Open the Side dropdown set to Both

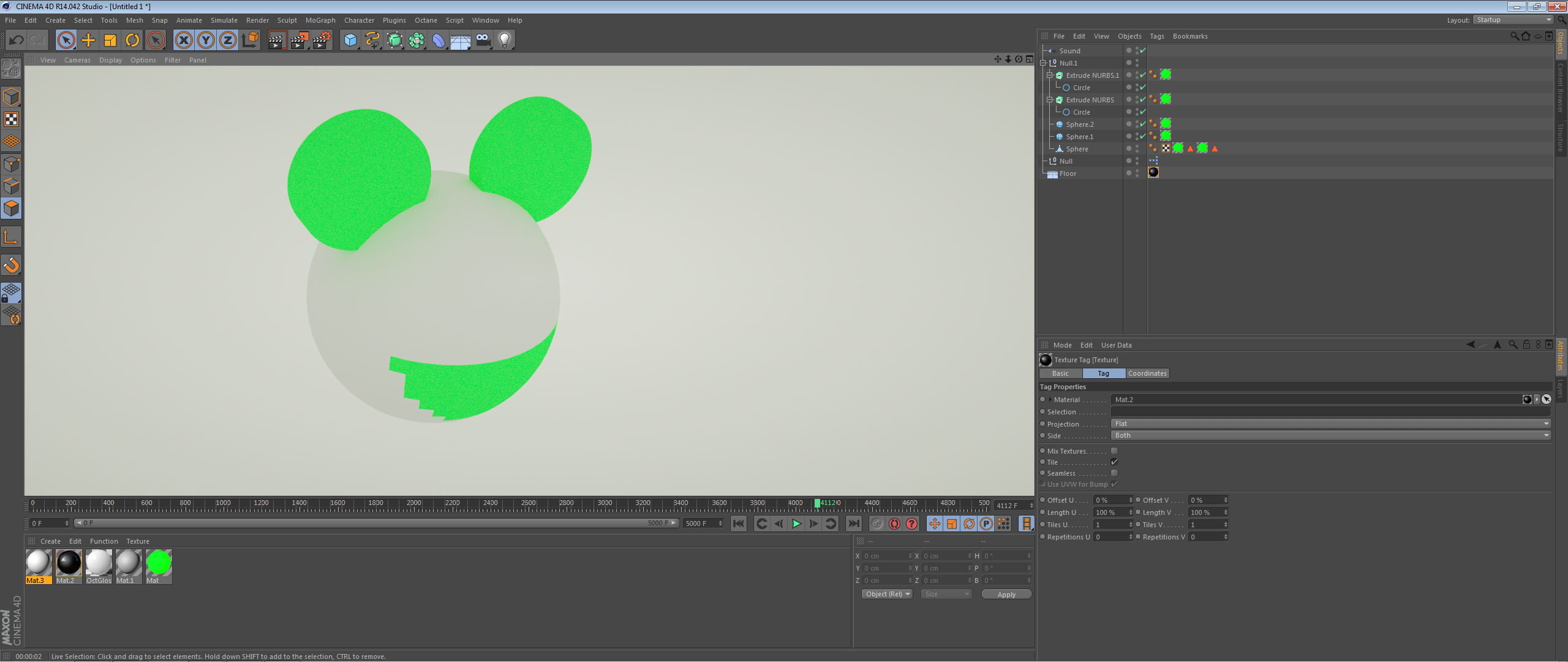click(x=1329, y=435)
